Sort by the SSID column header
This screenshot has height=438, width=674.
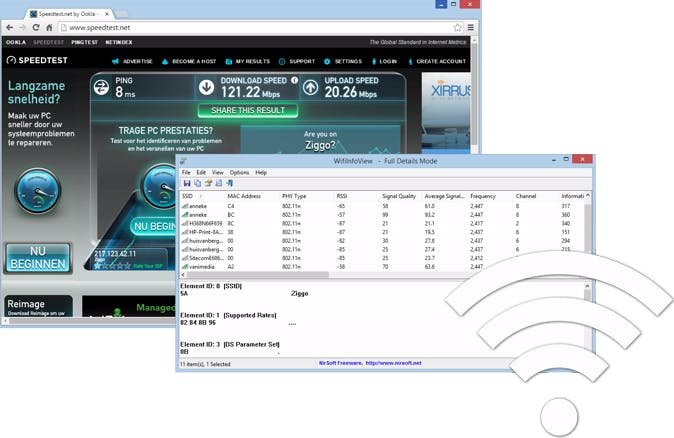tap(202, 196)
